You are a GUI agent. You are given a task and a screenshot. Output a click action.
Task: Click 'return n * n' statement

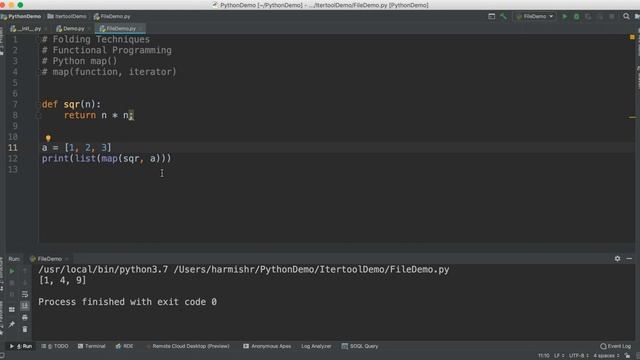98,116
